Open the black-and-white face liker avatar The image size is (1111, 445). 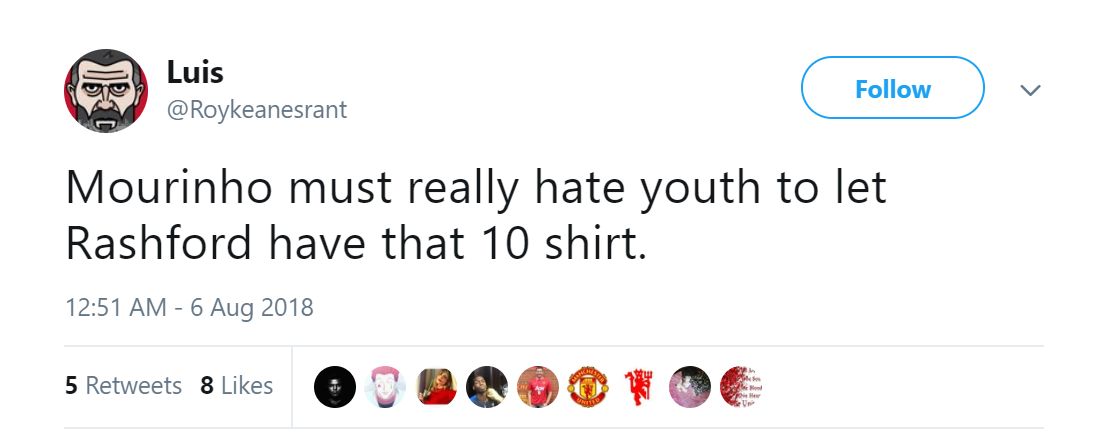coord(334,387)
